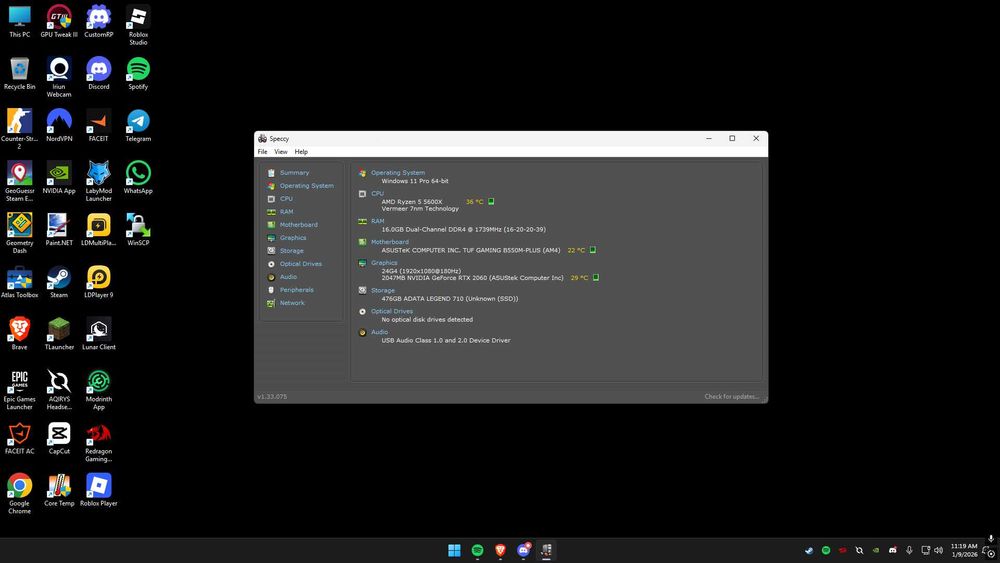Click the Operating System heading link

pos(397,173)
